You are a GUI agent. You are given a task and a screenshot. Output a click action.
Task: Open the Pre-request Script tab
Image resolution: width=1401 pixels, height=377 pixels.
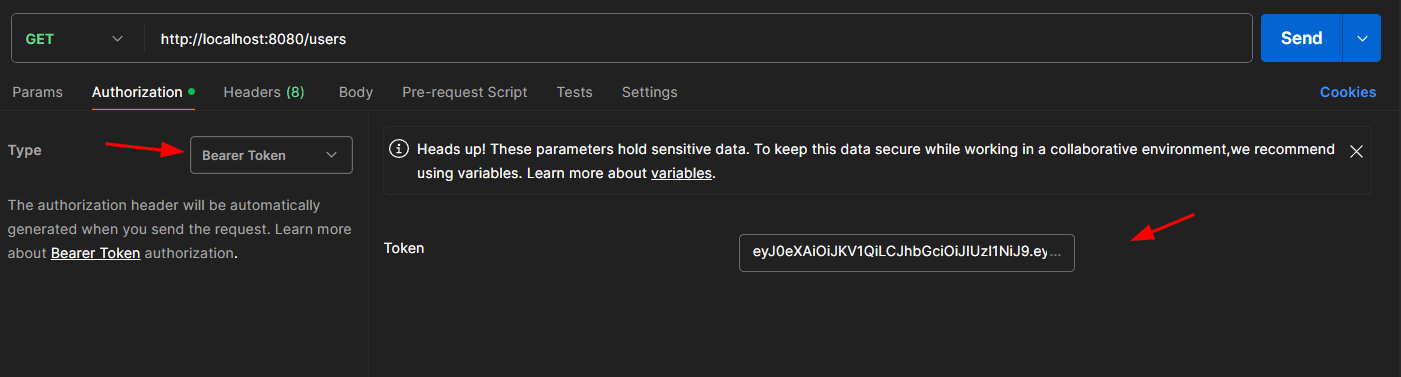coord(465,92)
